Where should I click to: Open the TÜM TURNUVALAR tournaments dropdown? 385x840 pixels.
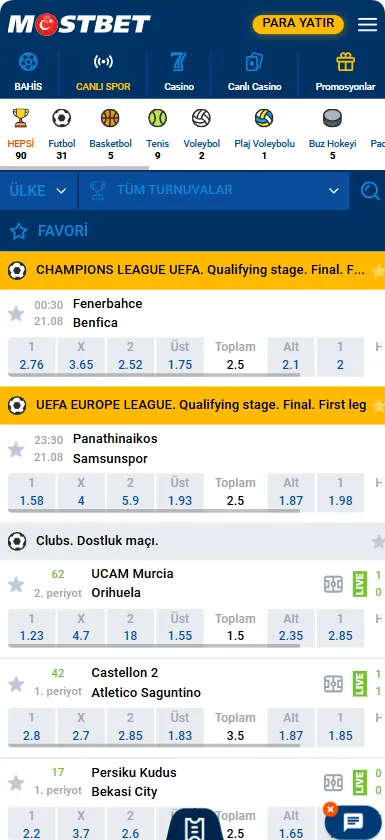pos(214,190)
